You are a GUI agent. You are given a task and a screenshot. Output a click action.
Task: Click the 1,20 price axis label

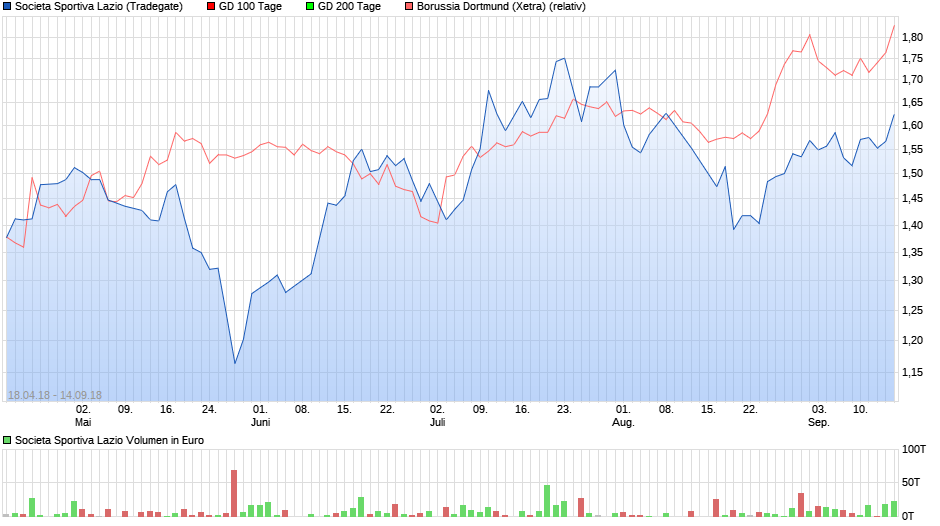912,340
